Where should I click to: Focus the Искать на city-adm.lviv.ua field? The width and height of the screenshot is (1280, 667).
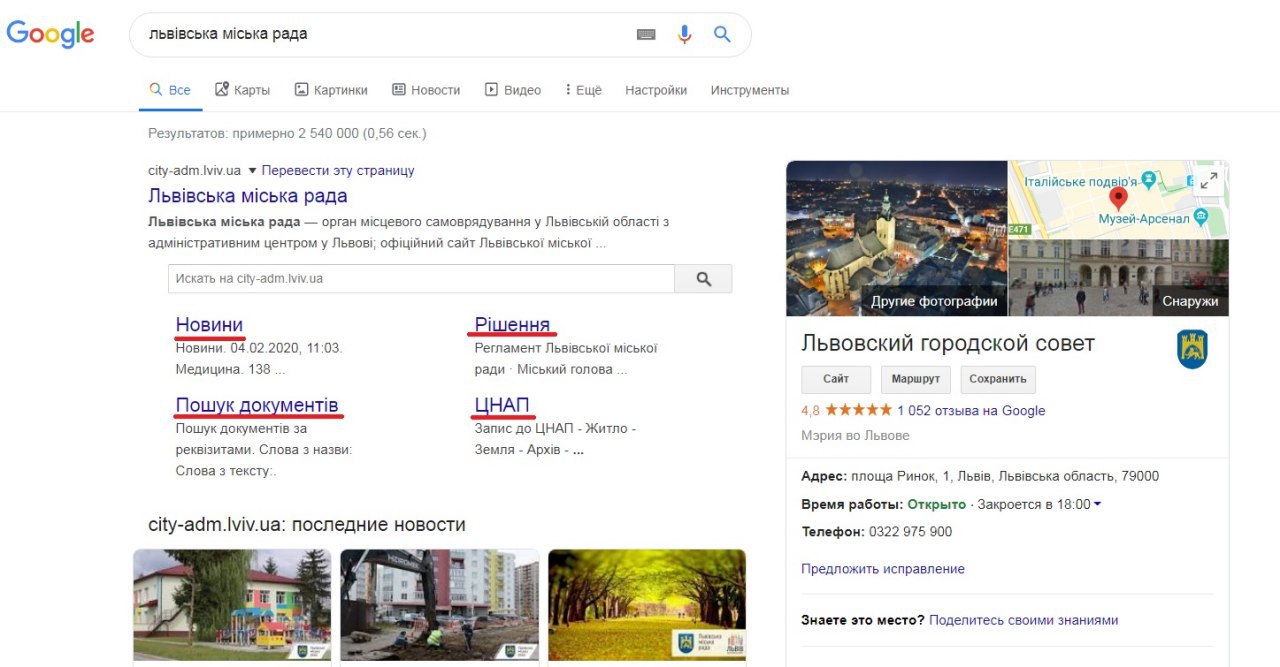point(421,279)
